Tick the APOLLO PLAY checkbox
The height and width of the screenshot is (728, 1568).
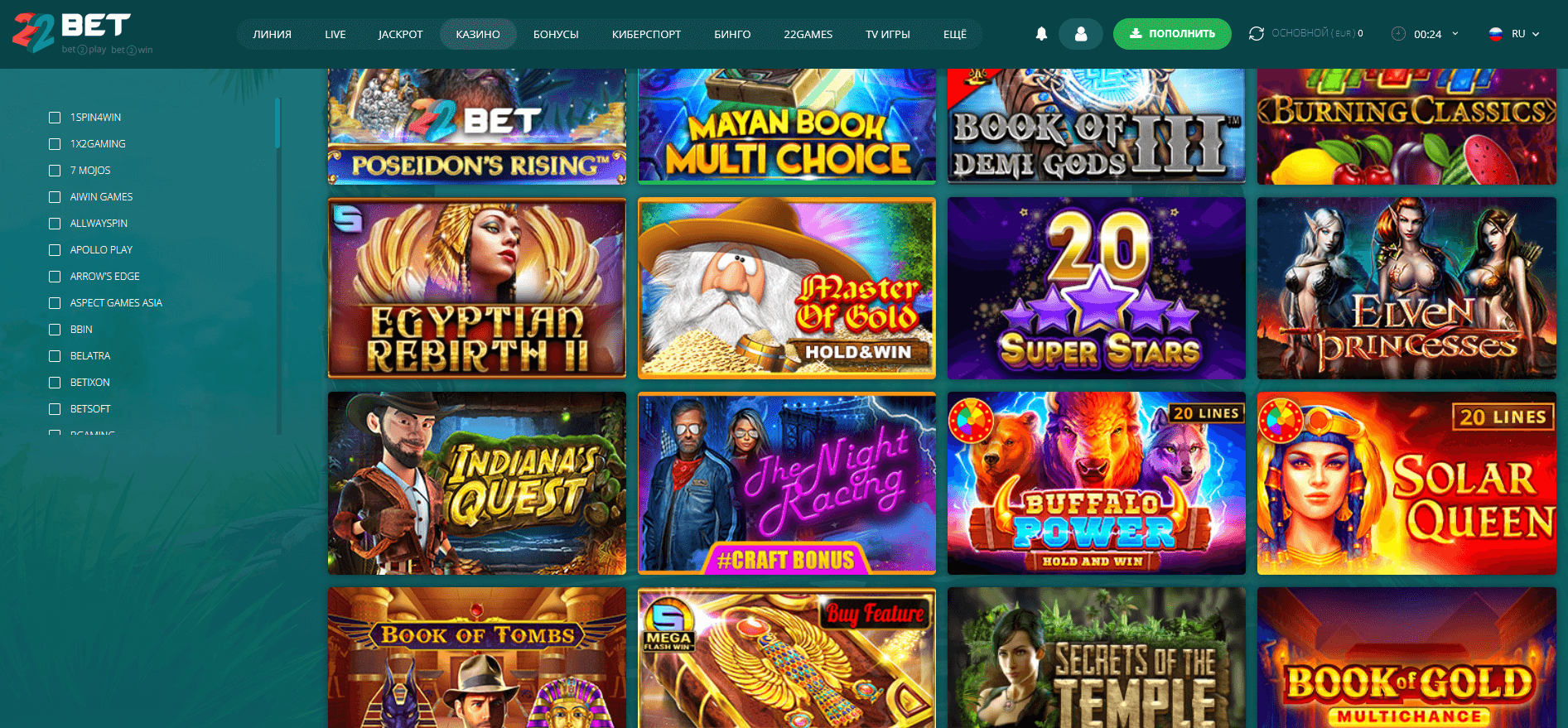55,250
